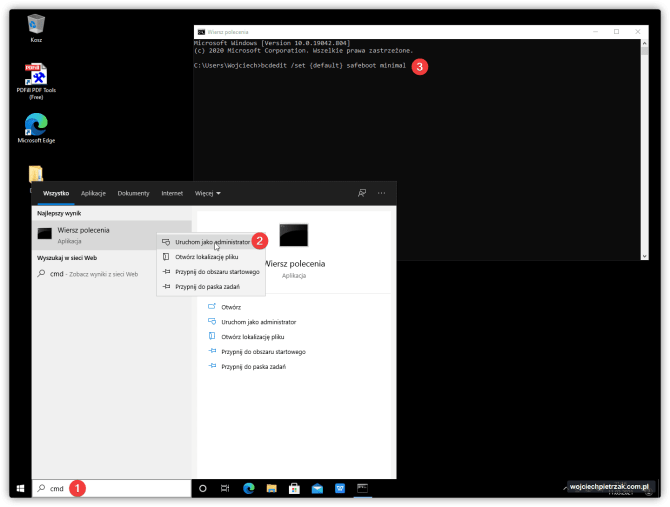Click the search feedback icon
The width and height of the screenshot is (670, 507).
click(x=362, y=192)
